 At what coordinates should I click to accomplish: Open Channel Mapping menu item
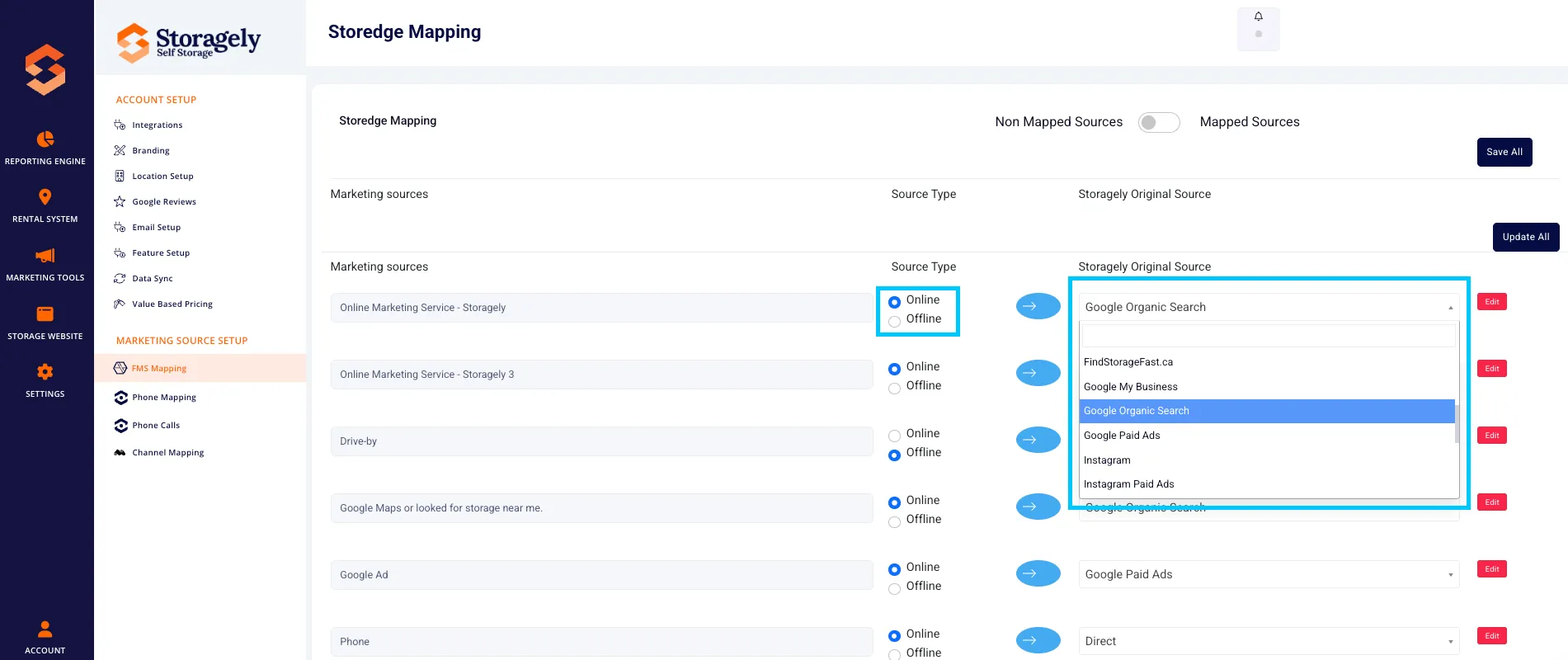coord(167,453)
